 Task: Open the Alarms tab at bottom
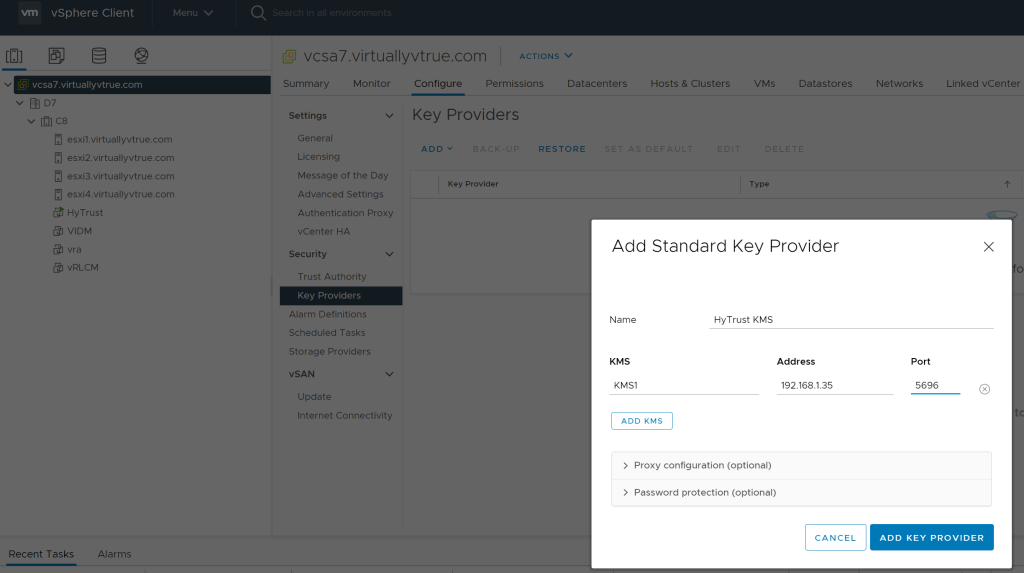click(114, 554)
